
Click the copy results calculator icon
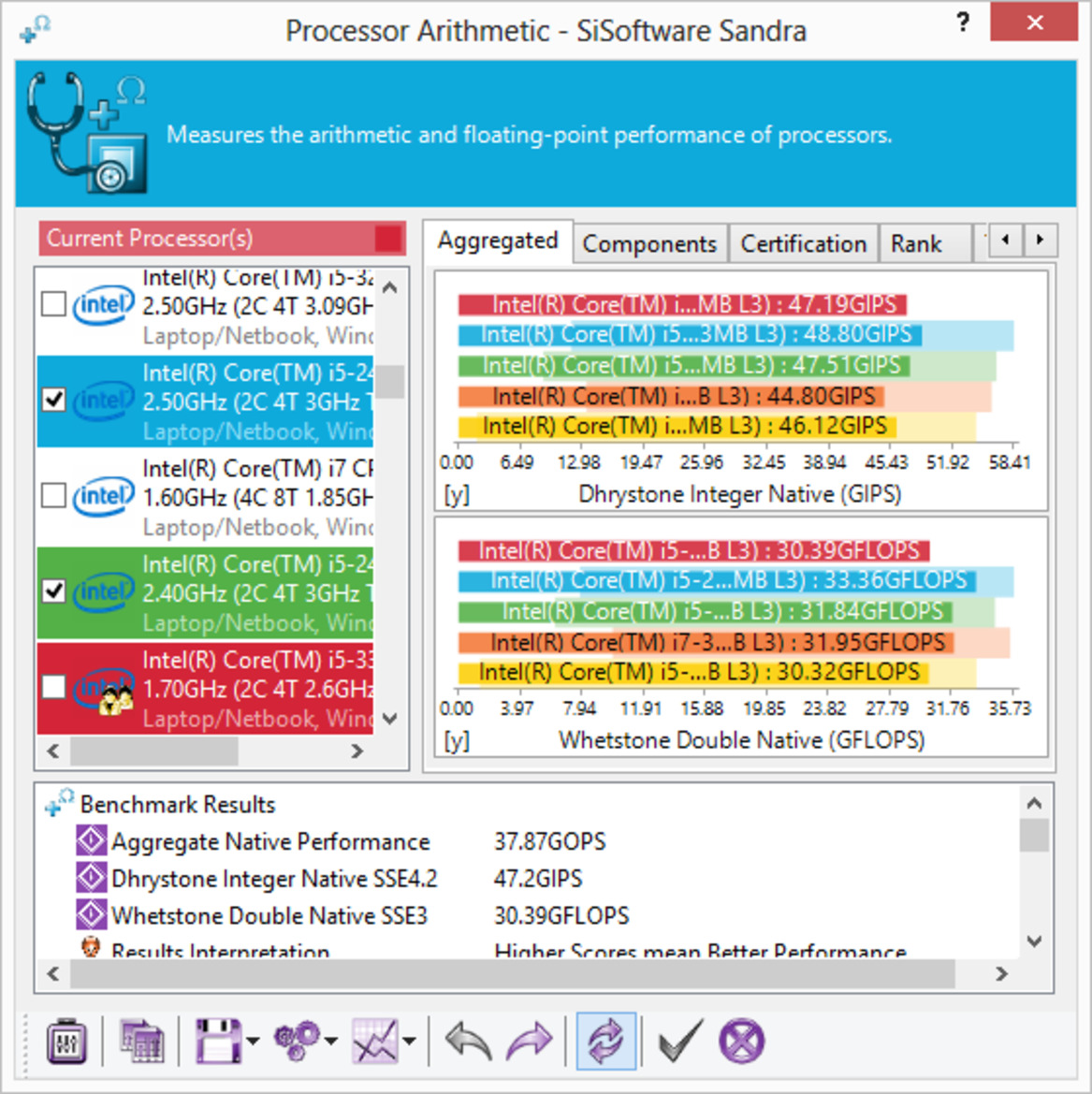pos(141,1042)
